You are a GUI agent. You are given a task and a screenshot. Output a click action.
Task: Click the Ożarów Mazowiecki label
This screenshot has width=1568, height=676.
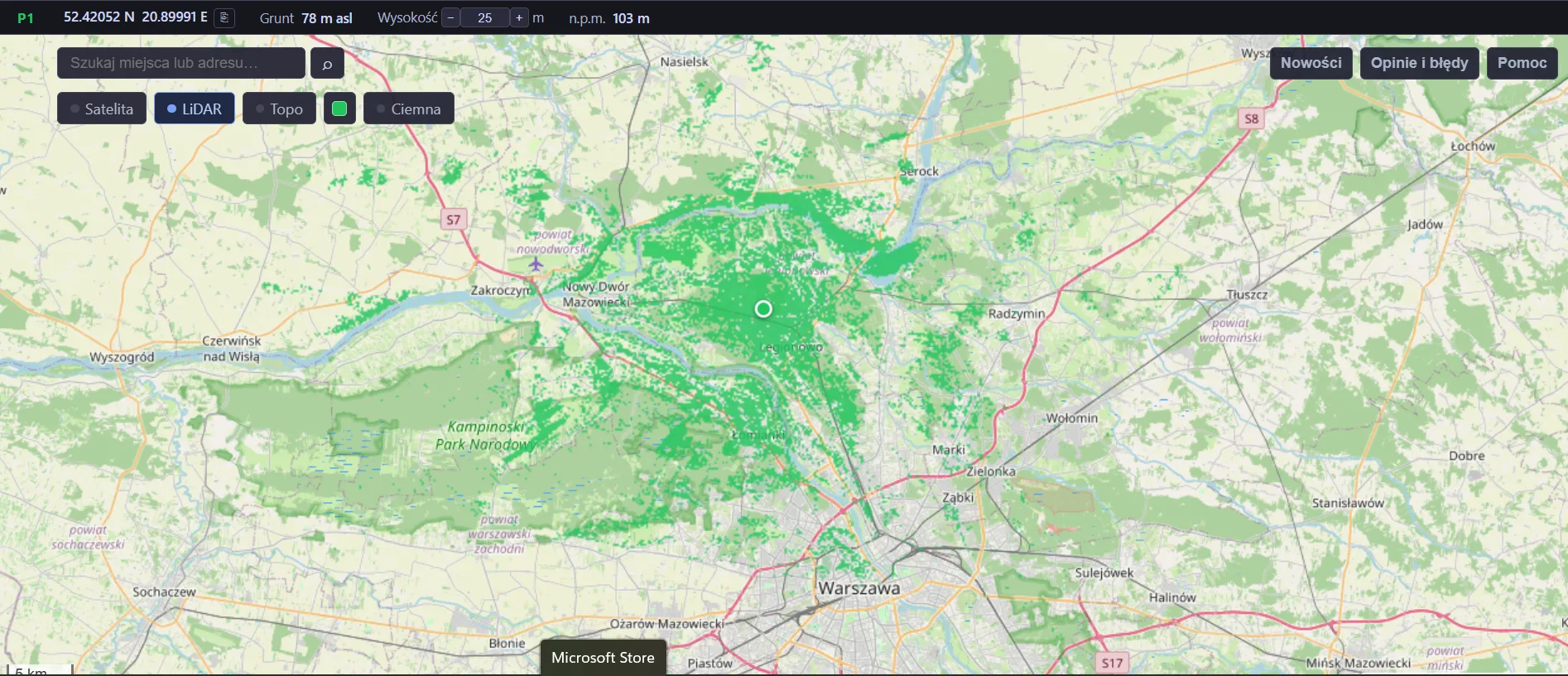[667, 624]
